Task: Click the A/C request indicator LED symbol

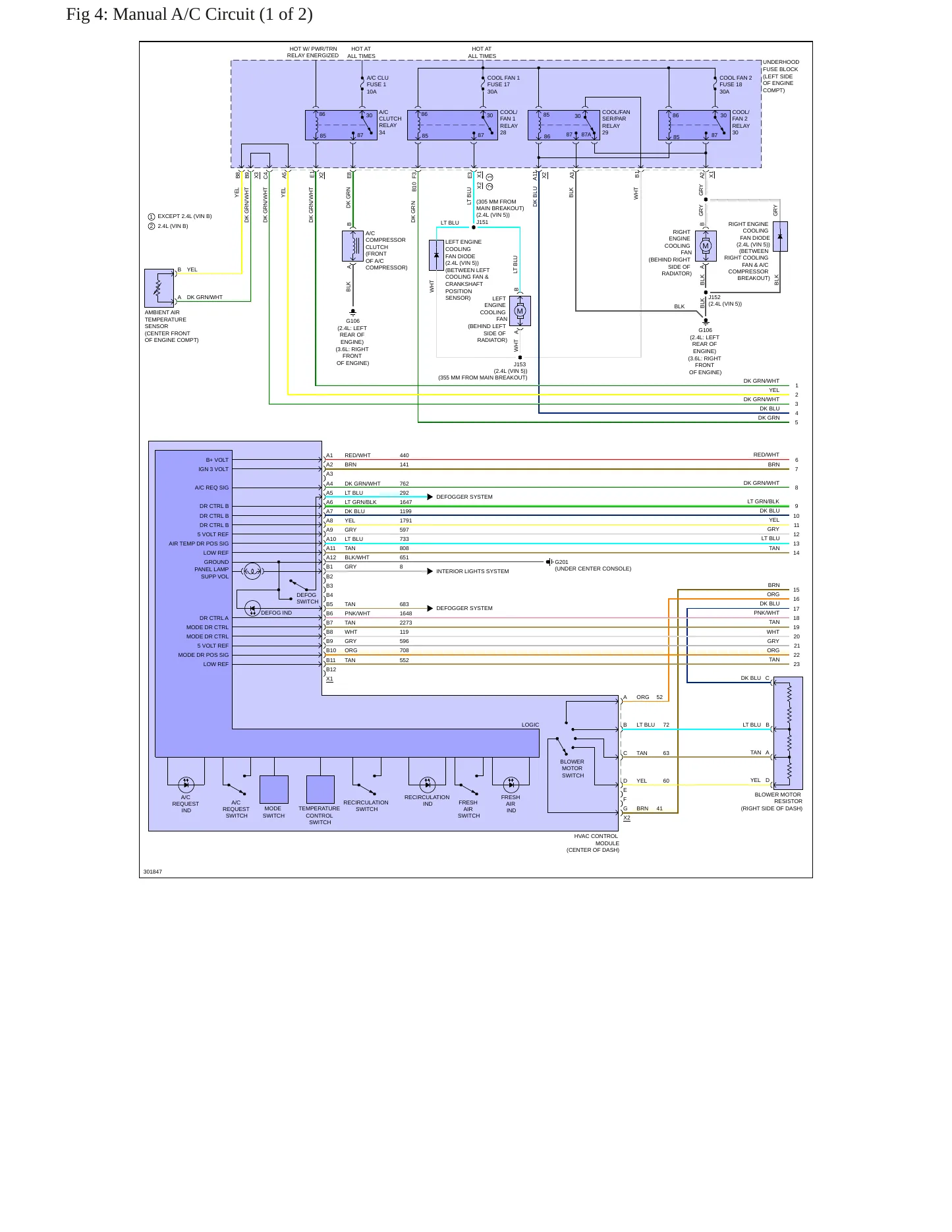Action: (x=186, y=784)
